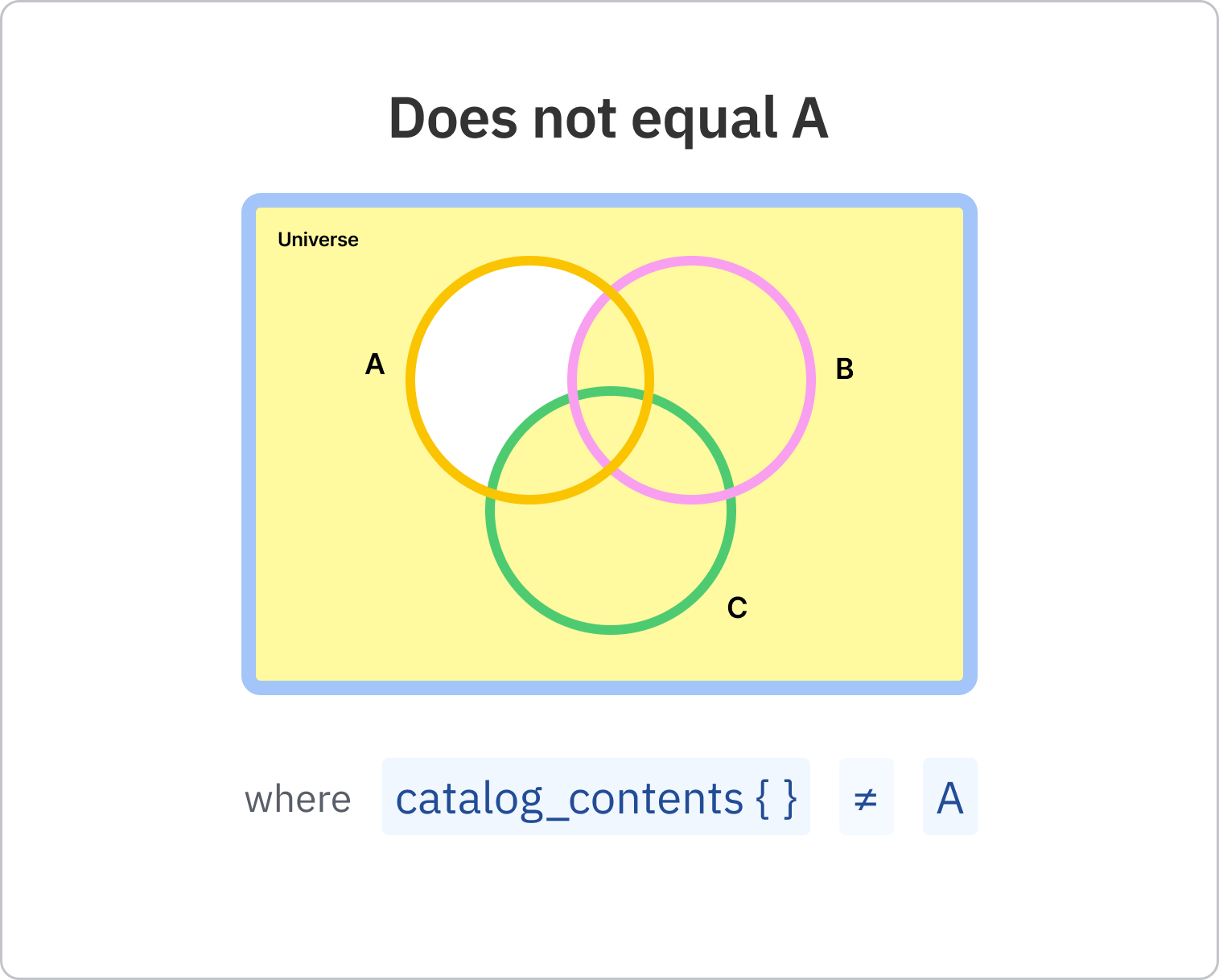Viewport: 1219px width, 980px height.
Task: Select the C label beside the green circle
Action: 737,607
